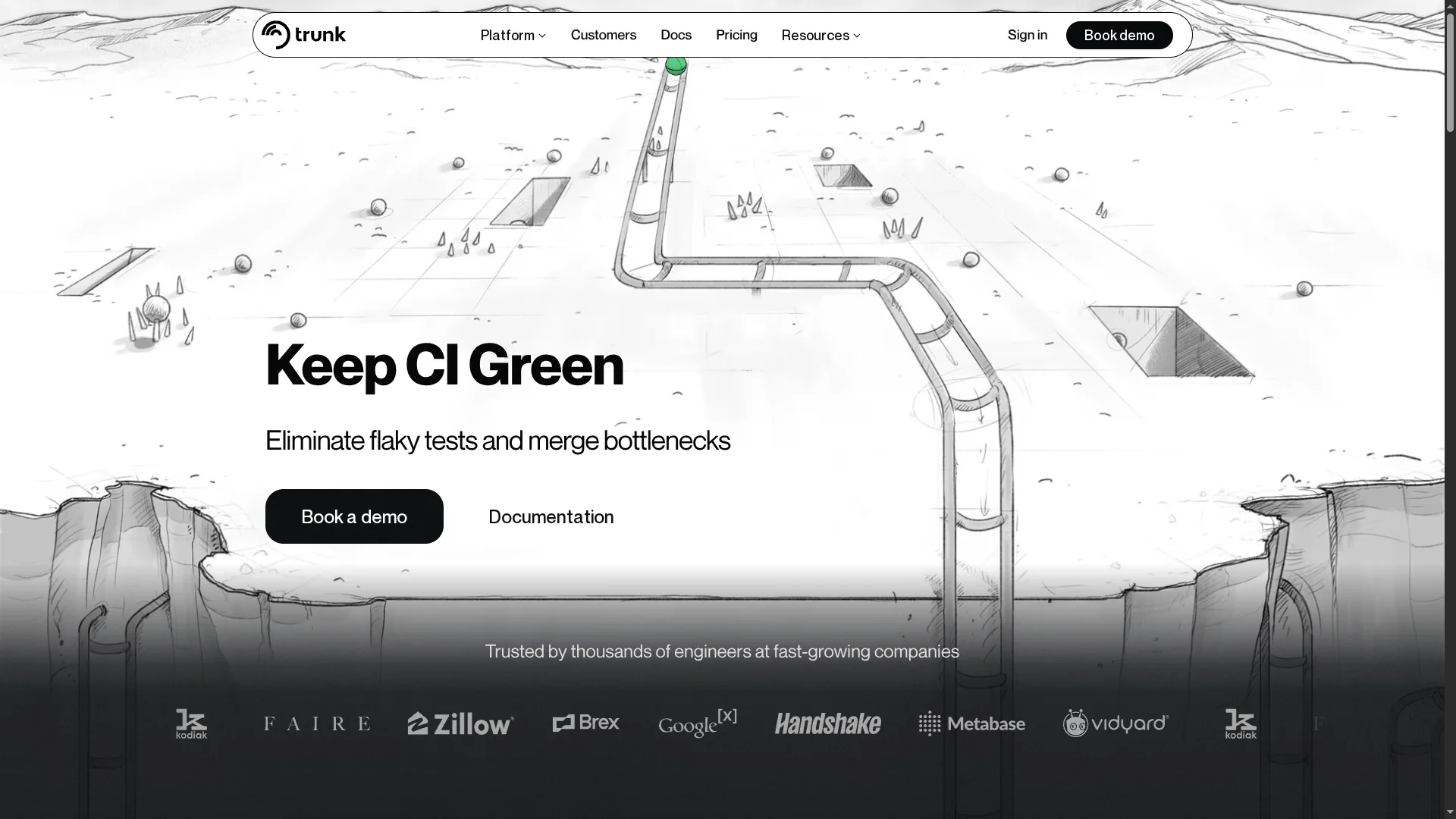This screenshot has height=819, width=1456.
Task: Click the Vidyard logo
Action: [x=1116, y=723]
